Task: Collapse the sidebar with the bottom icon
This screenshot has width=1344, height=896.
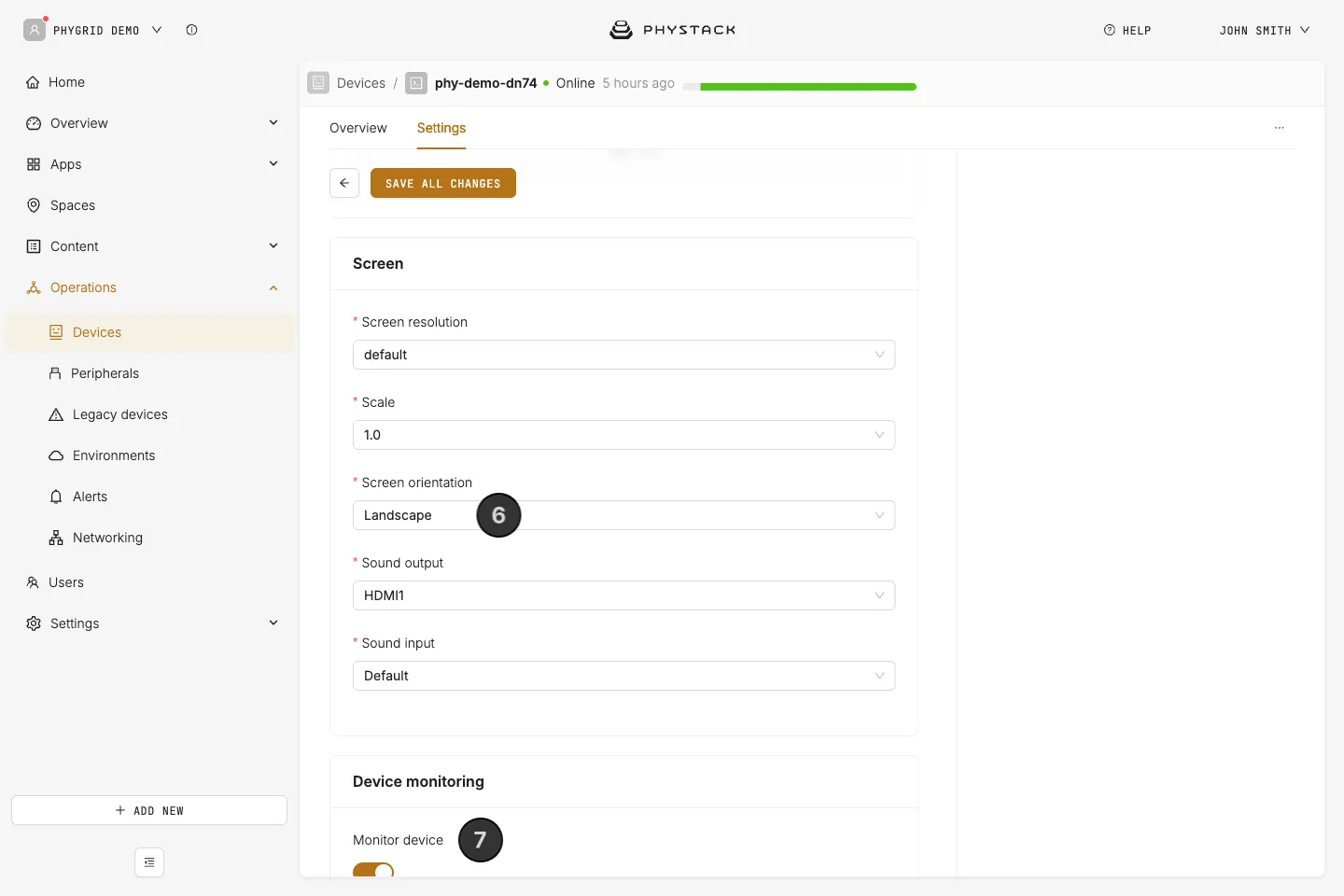Action: coord(149,862)
